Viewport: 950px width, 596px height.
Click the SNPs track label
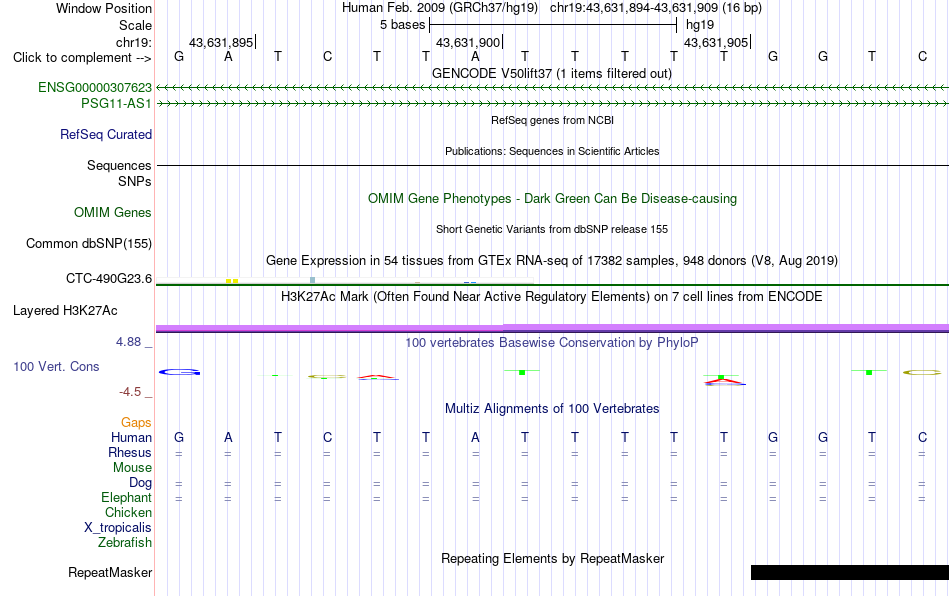135,181
